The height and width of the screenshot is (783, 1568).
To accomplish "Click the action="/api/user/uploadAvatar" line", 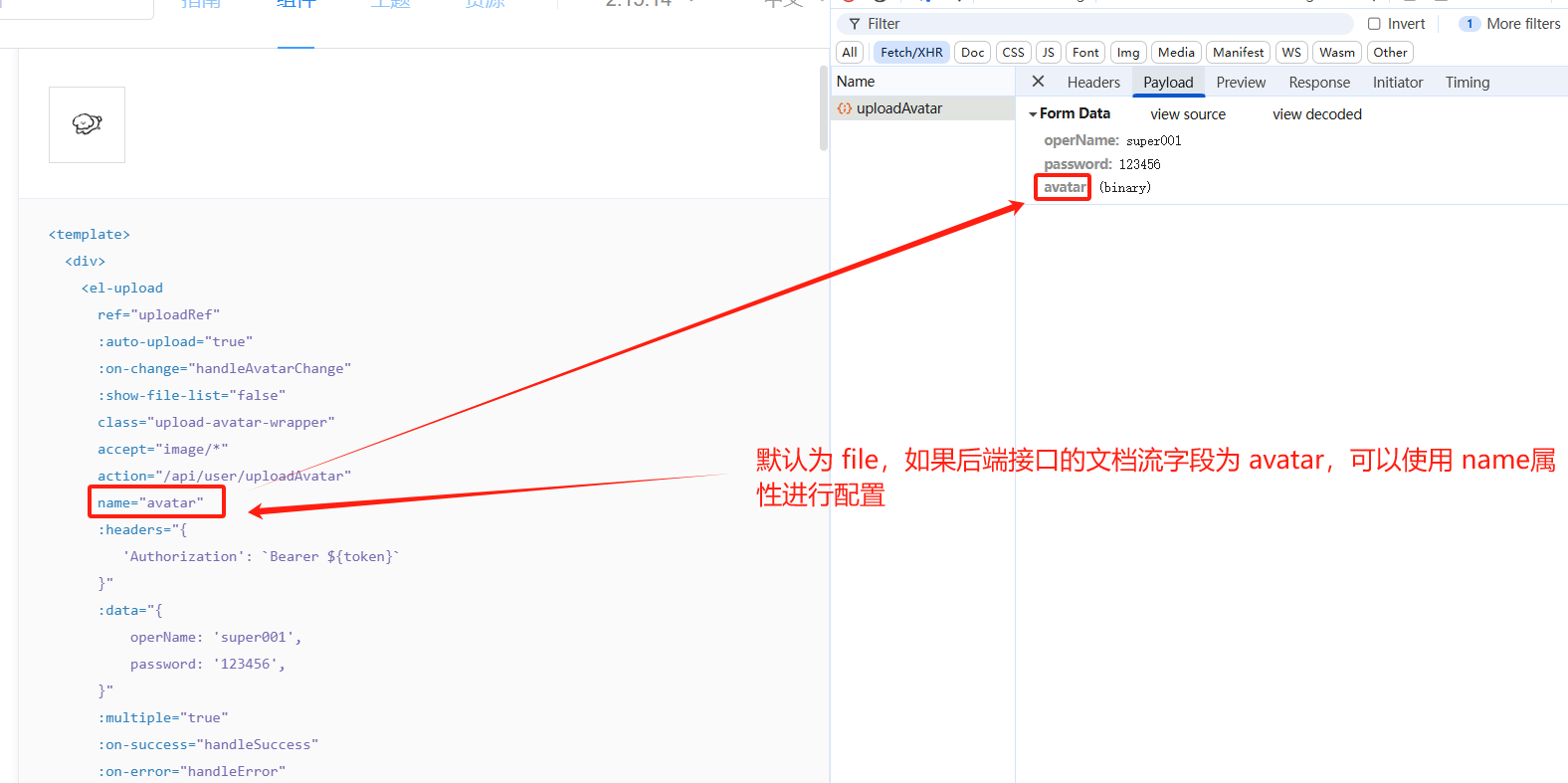I will pyautogui.click(x=225, y=476).
